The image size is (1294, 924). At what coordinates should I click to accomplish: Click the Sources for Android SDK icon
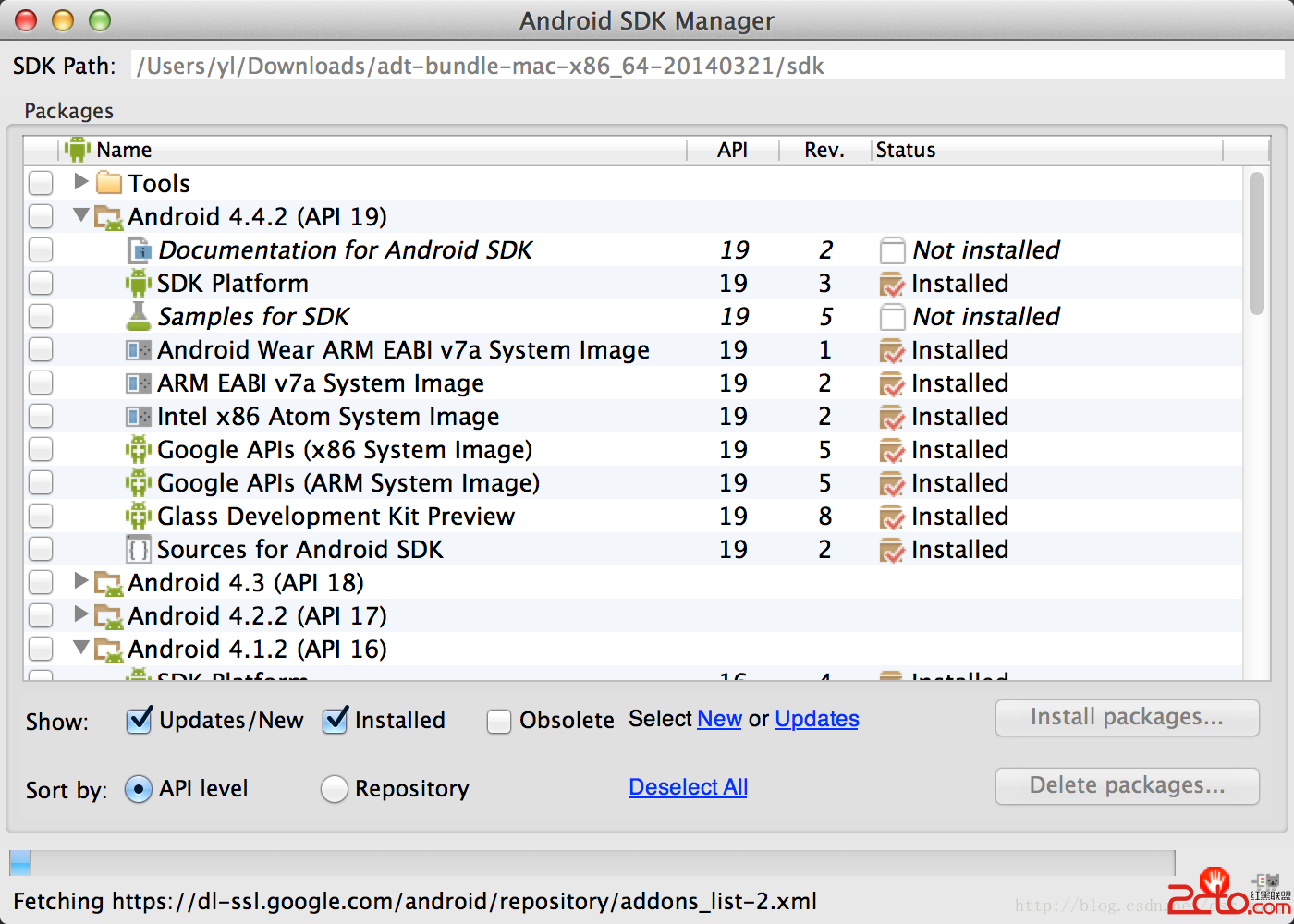click(139, 550)
